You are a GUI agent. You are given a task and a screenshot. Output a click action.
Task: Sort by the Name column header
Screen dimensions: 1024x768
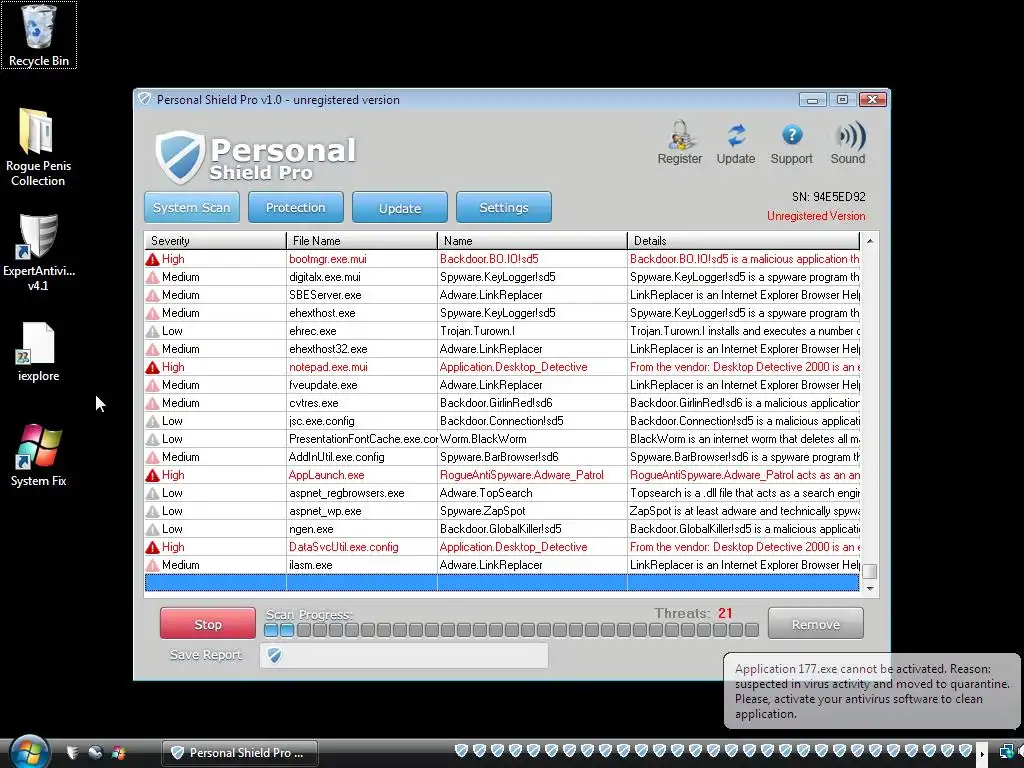click(532, 240)
